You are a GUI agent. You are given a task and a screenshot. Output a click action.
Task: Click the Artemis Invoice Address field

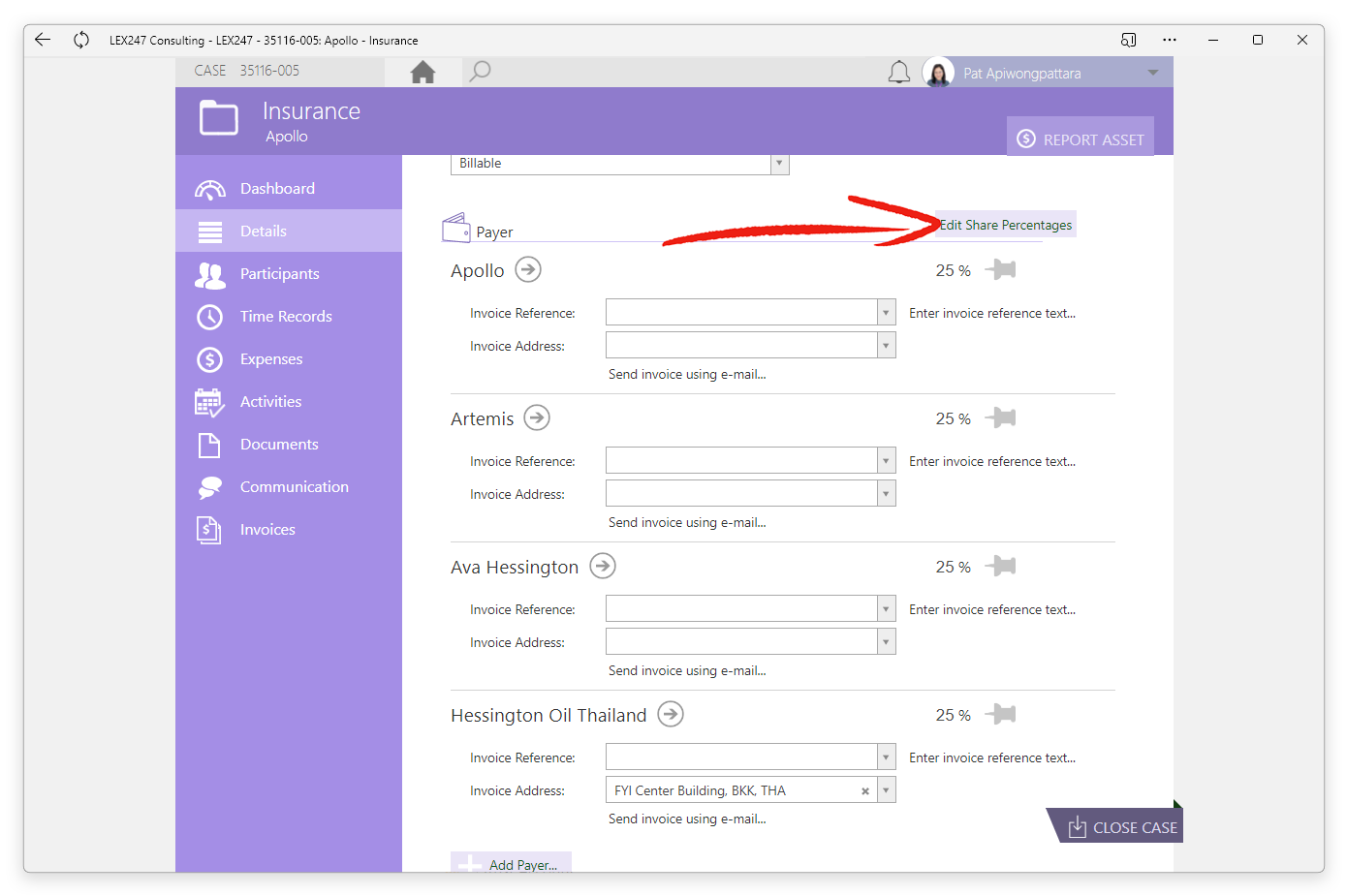741,493
